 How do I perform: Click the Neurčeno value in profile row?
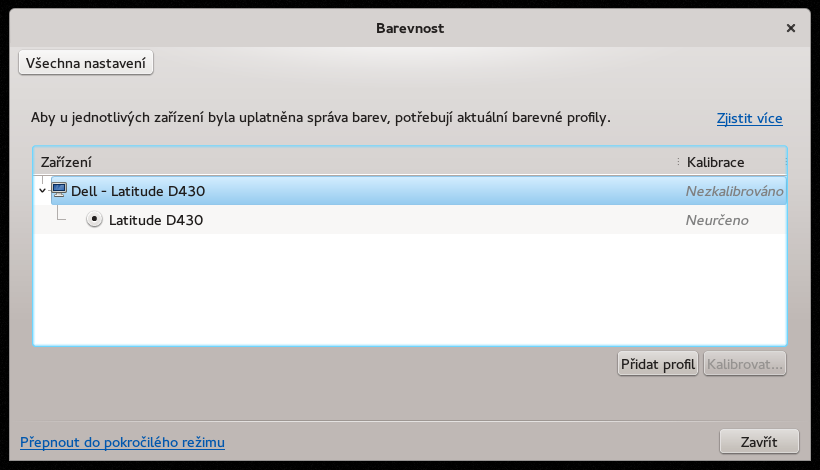(717, 220)
